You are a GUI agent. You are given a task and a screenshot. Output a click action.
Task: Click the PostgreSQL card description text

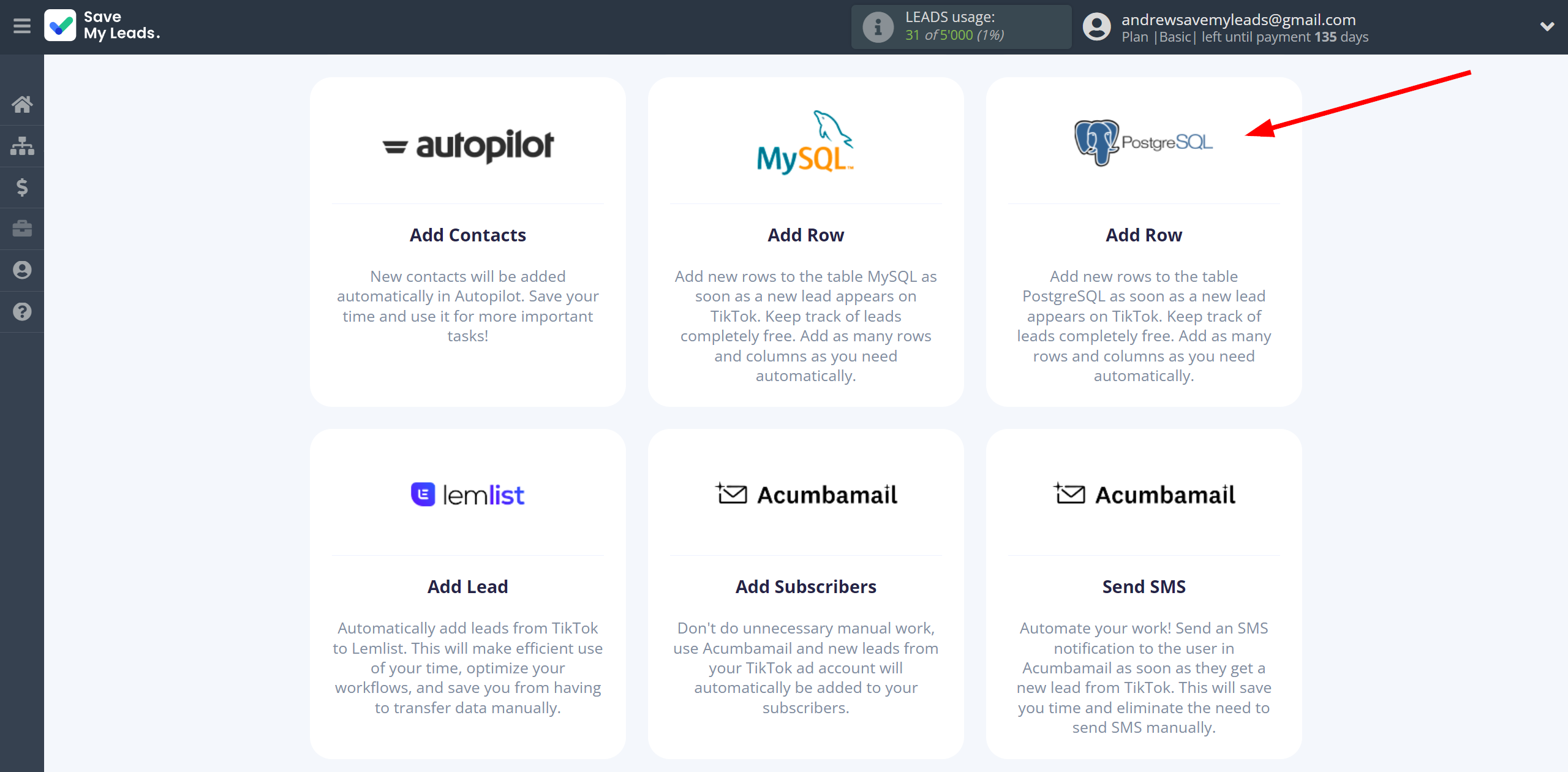point(1144,326)
